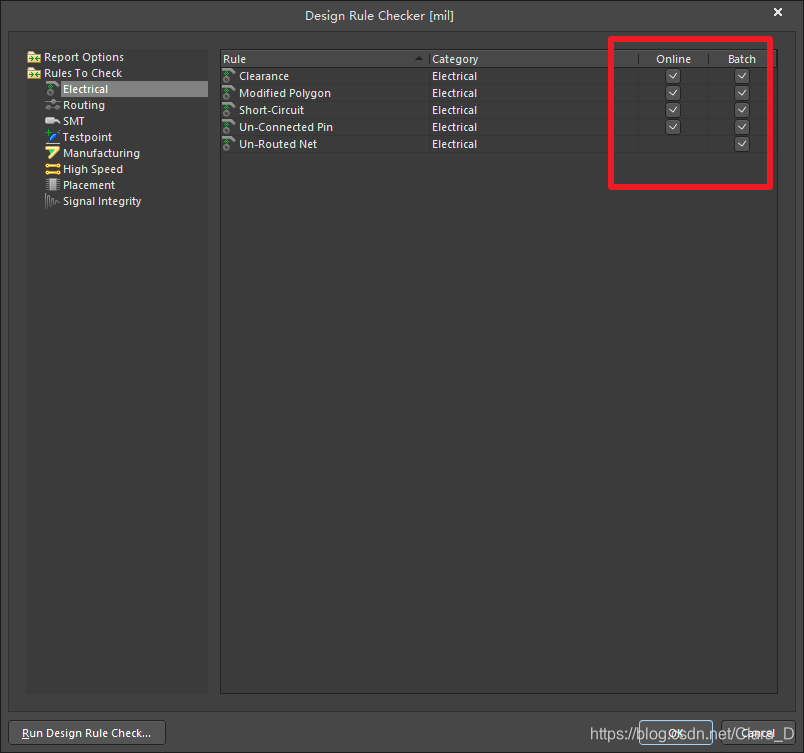
Task: Select the Routing rules category icon
Action: [x=54, y=105]
